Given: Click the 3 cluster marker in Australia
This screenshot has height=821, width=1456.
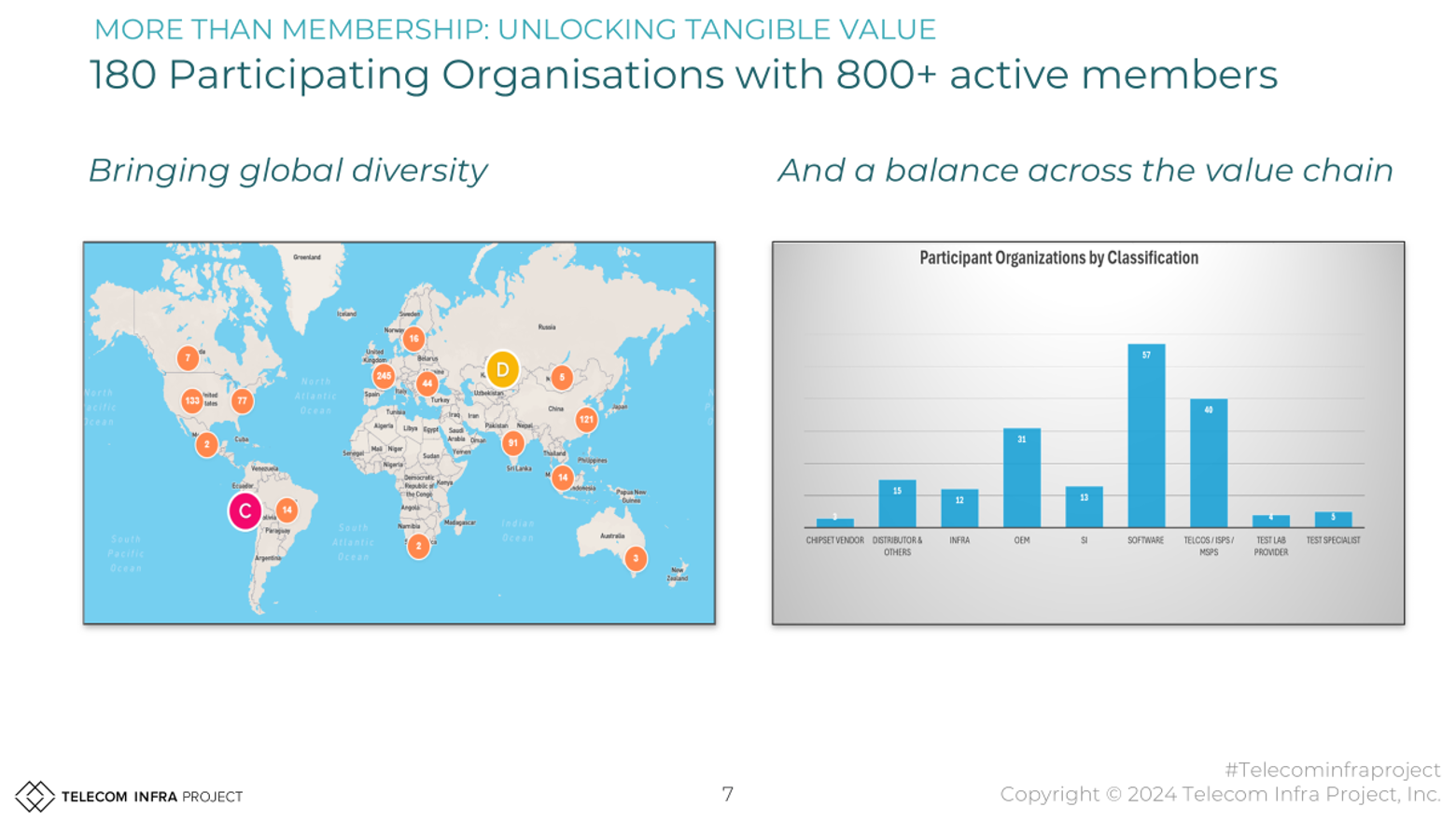Looking at the screenshot, I should click(636, 559).
